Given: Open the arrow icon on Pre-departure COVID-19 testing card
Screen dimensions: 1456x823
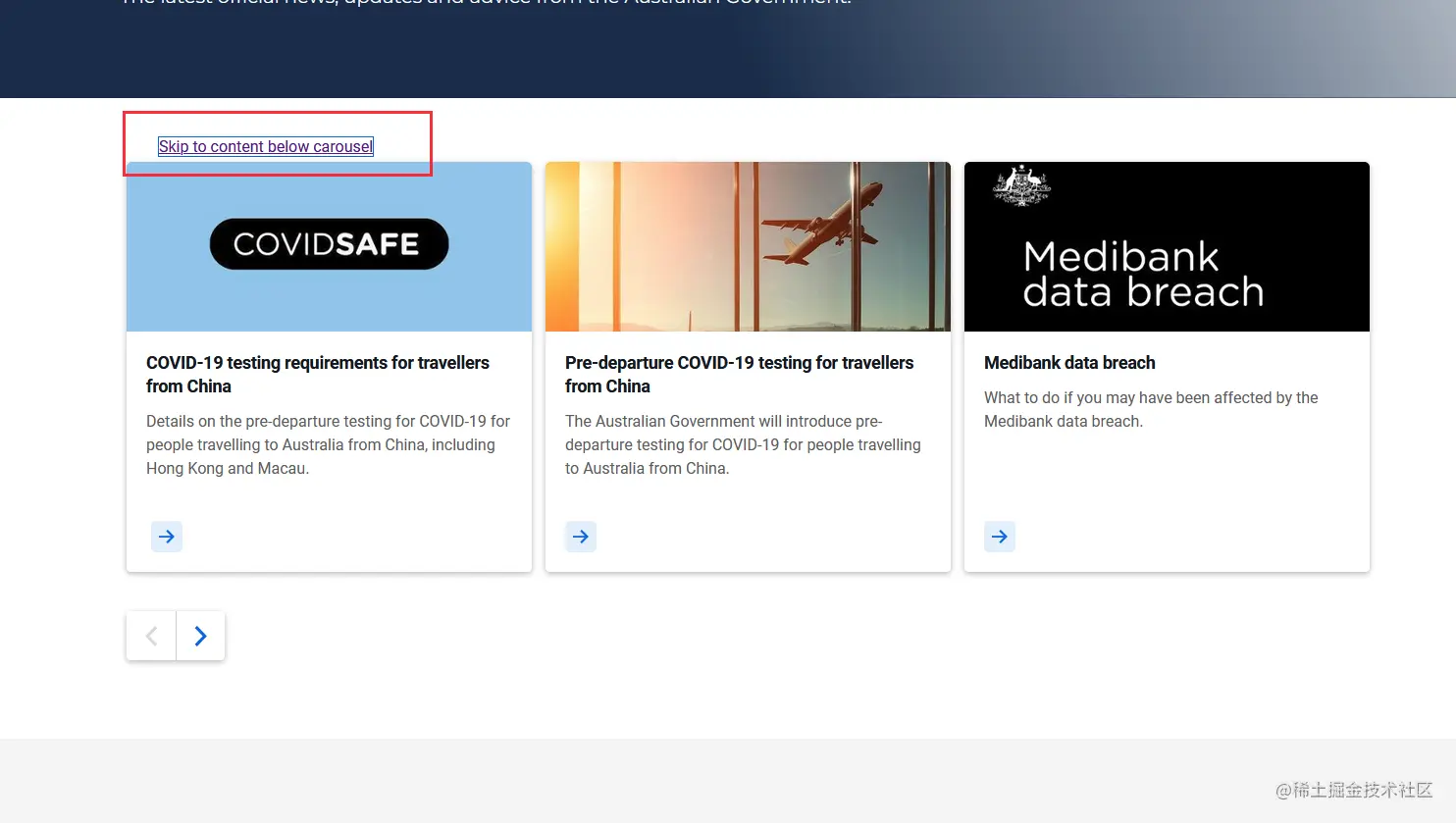Looking at the screenshot, I should coord(581,537).
